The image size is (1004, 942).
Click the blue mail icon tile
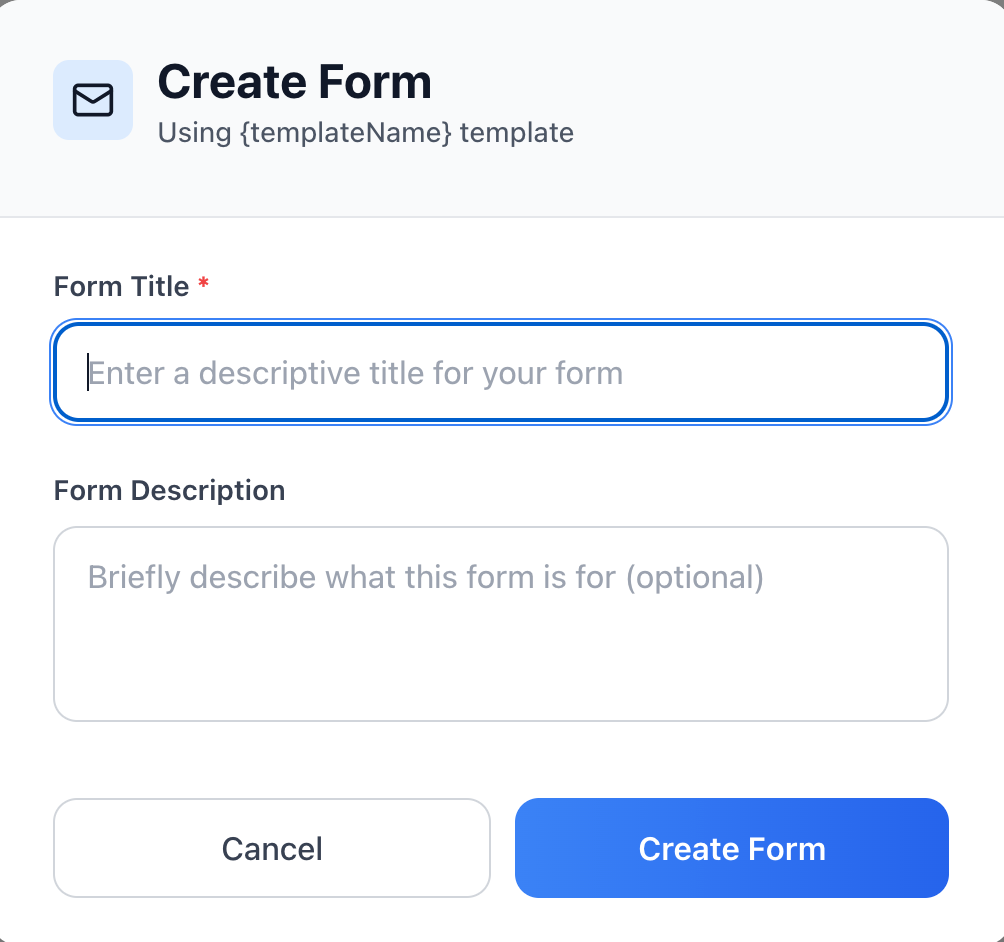click(93, 100)
